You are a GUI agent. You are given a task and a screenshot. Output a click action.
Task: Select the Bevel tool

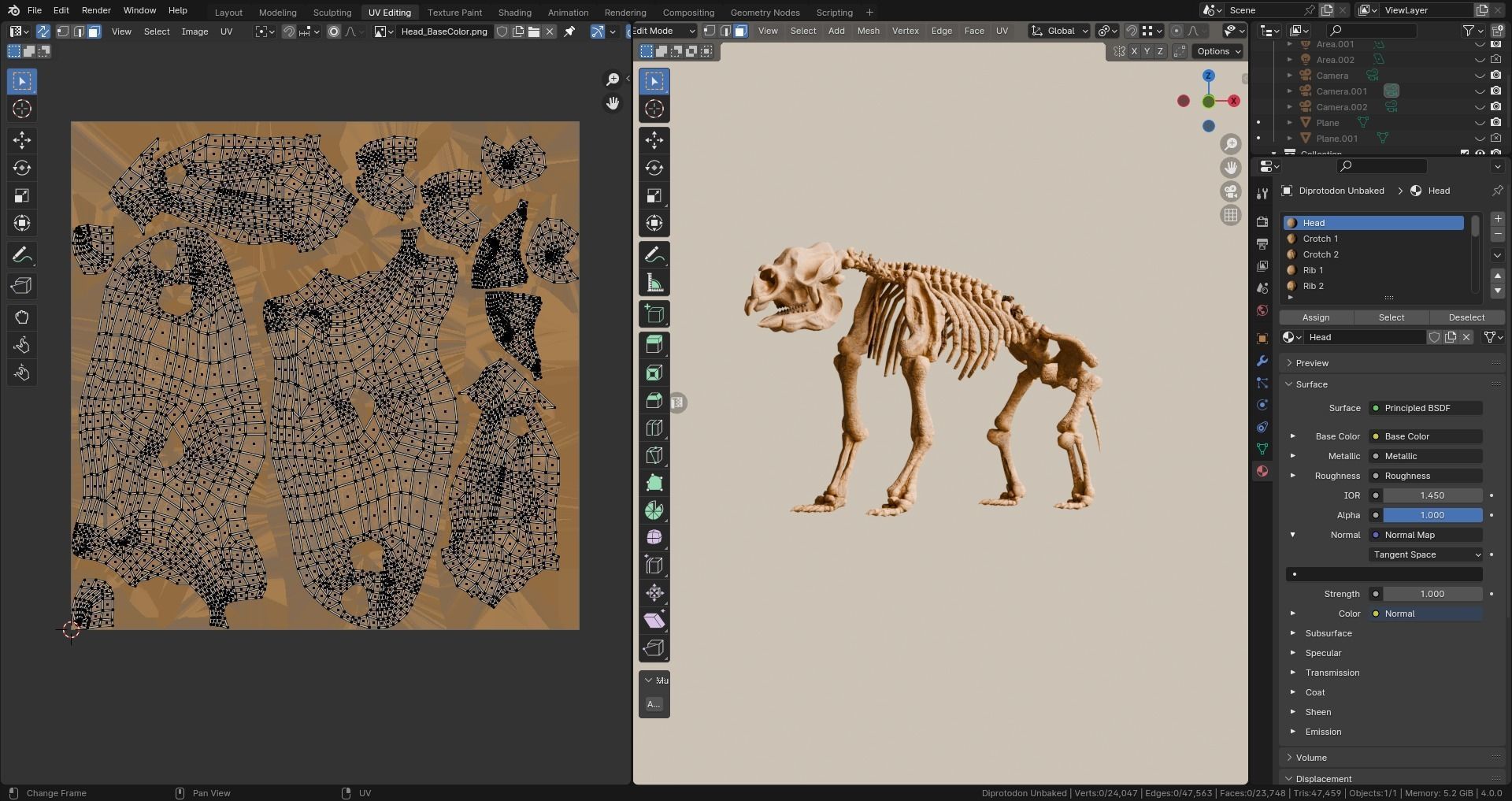(x=654, y=400)
